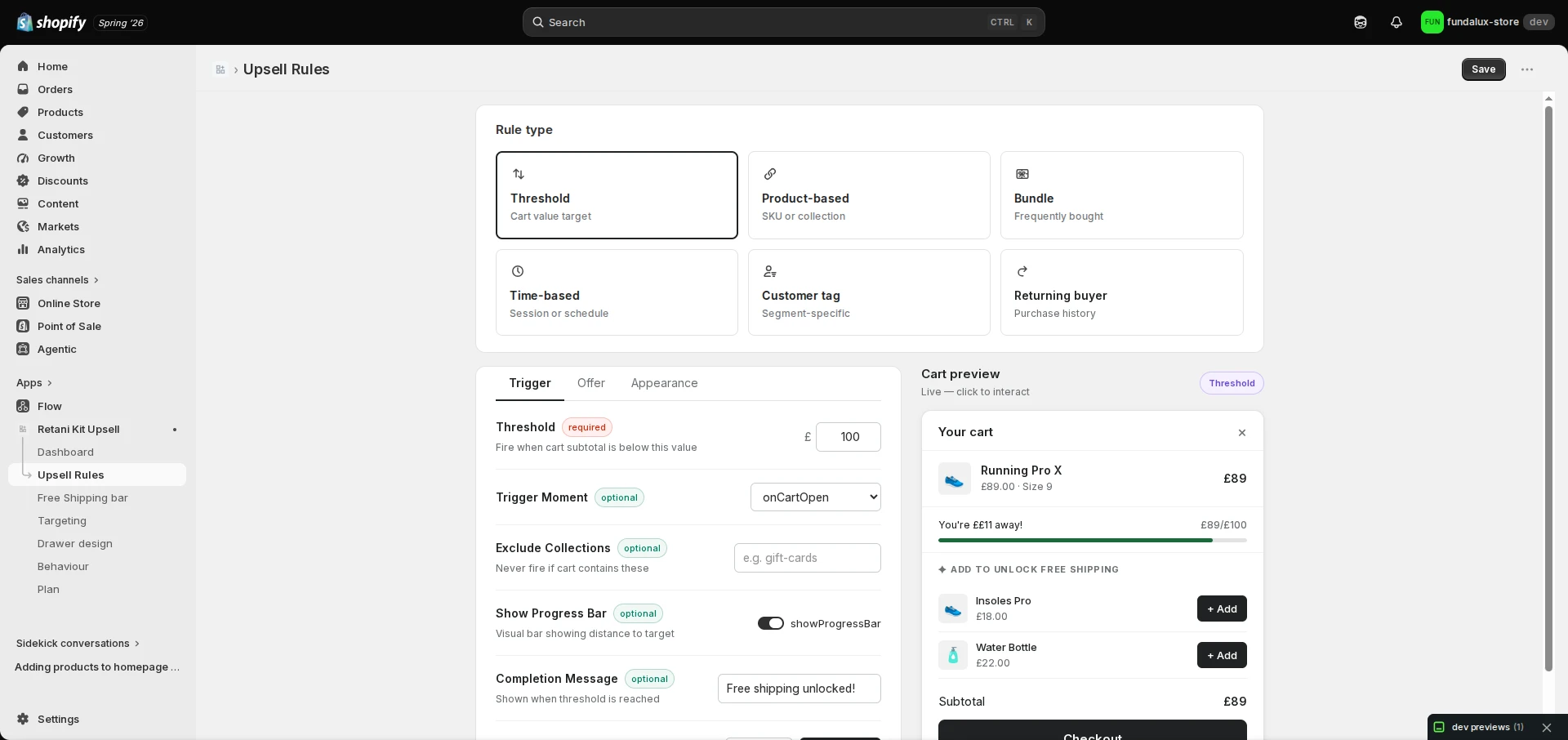Click the Checkout button
Image resolution: width=1568 pixels, height=740 pixels.
click(x=1092, y=730)
